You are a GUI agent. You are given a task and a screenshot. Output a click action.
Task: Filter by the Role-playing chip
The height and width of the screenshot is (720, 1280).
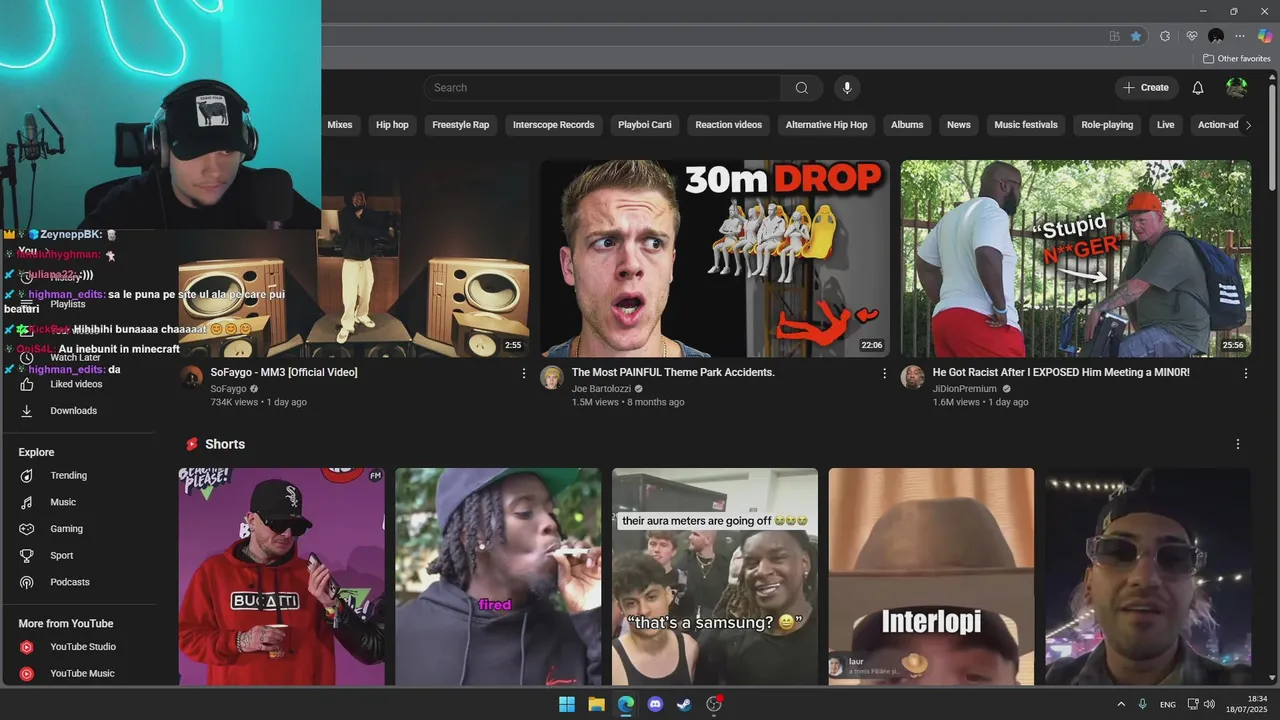pos(1107,125)
